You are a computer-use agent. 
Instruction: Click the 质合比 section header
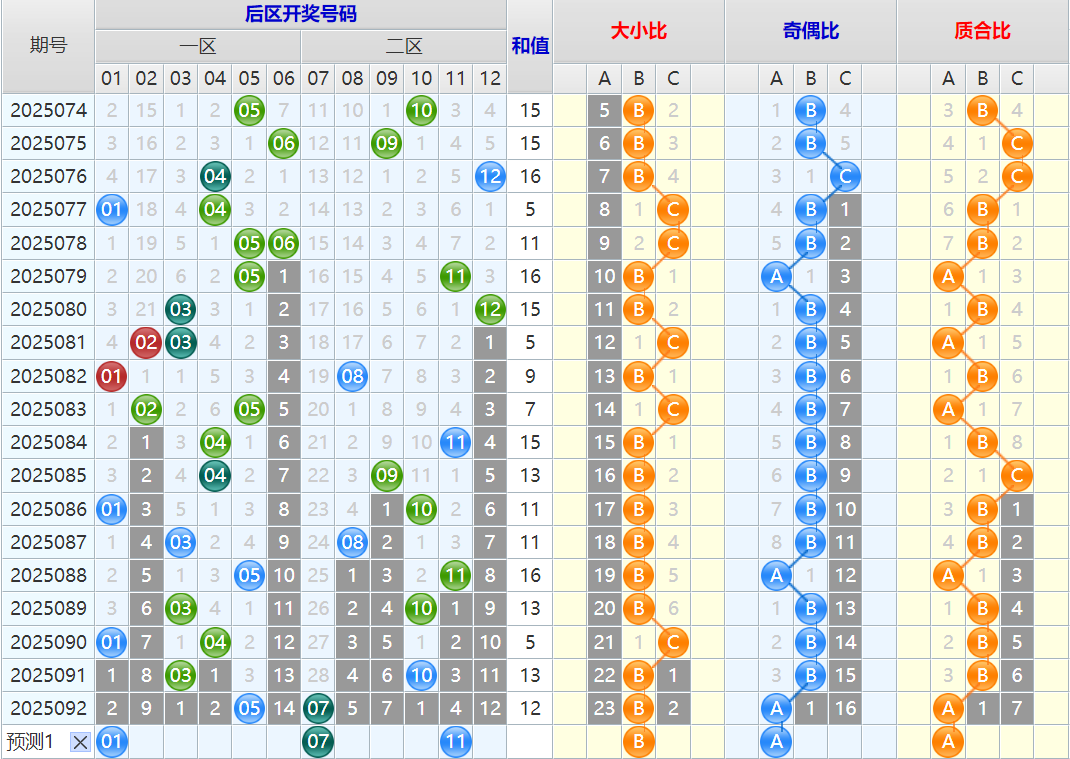(983, 31)
